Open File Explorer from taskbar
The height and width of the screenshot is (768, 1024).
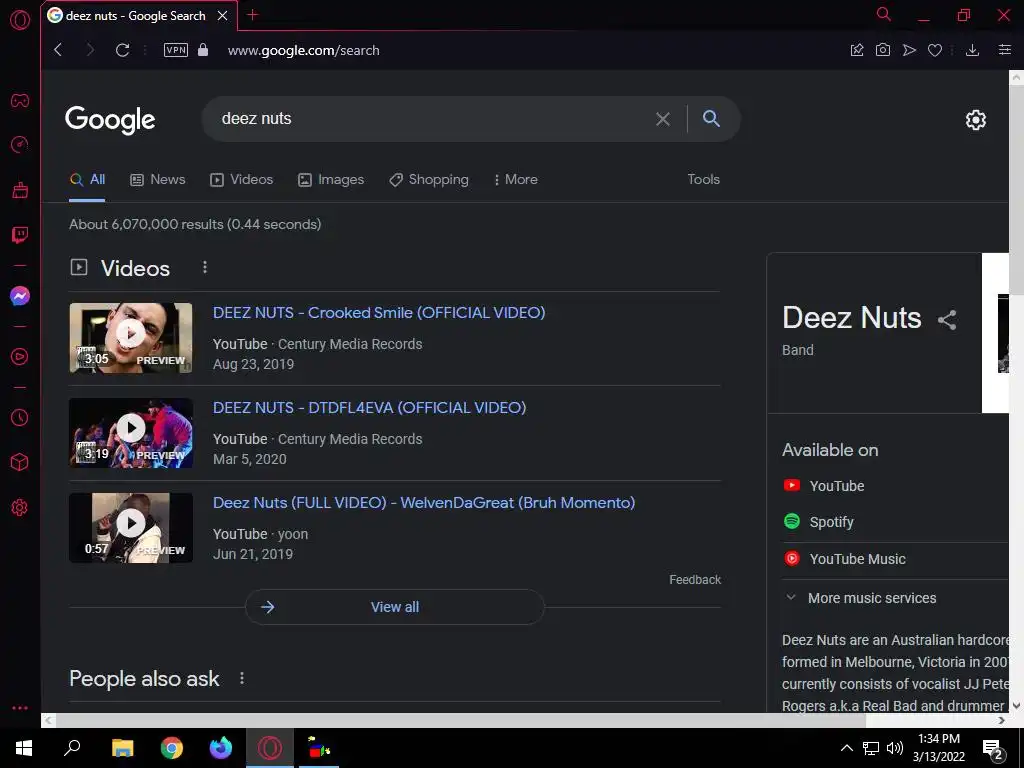[122, 748]
